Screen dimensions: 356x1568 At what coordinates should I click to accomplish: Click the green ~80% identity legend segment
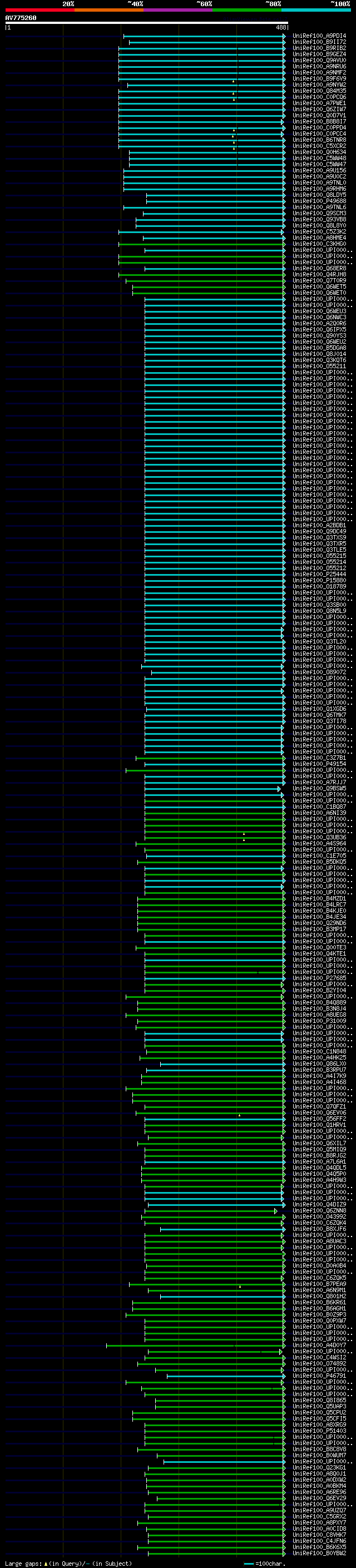(247, 10)
